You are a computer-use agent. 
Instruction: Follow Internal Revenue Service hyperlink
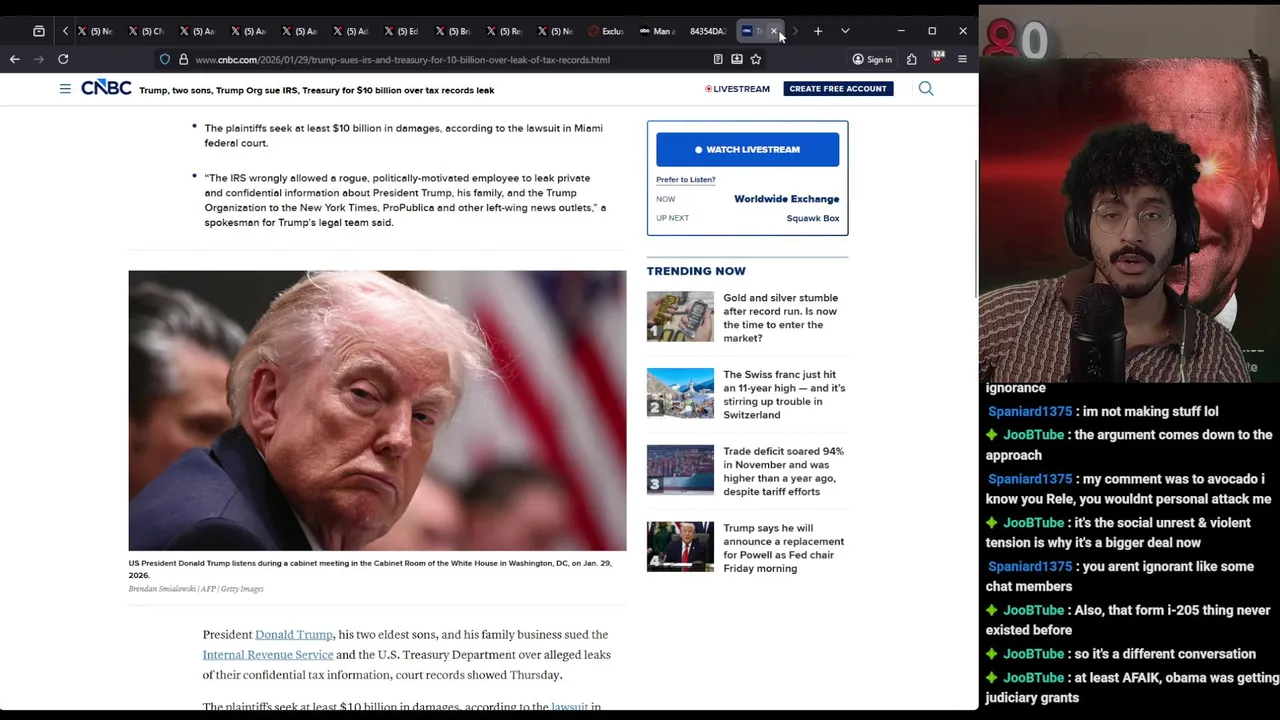pyautogui.click(x=268, y=654)
